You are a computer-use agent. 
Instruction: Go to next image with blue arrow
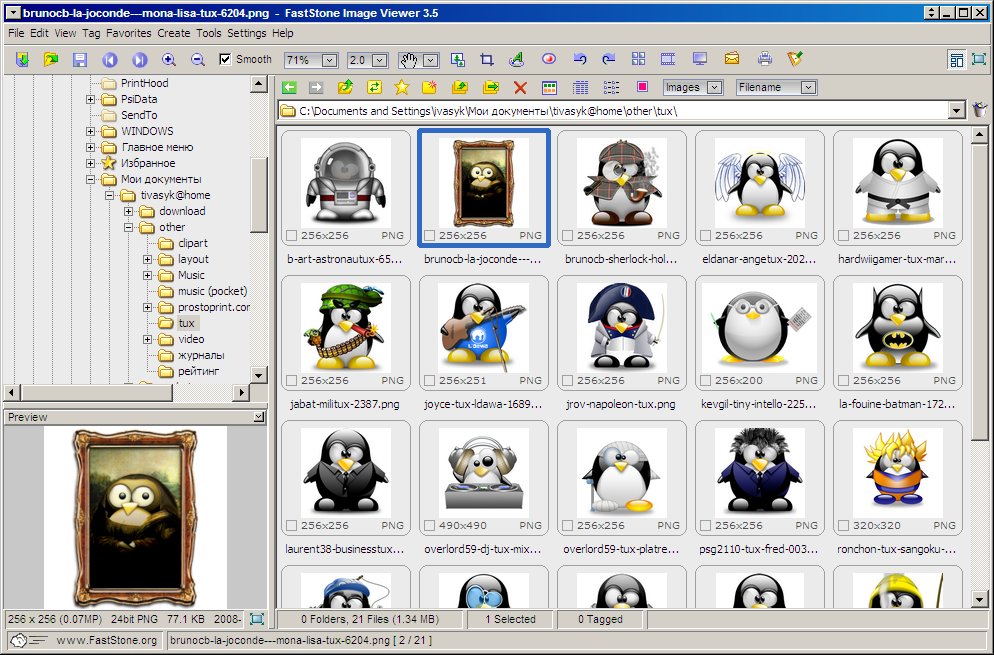[x=139, y=60]
